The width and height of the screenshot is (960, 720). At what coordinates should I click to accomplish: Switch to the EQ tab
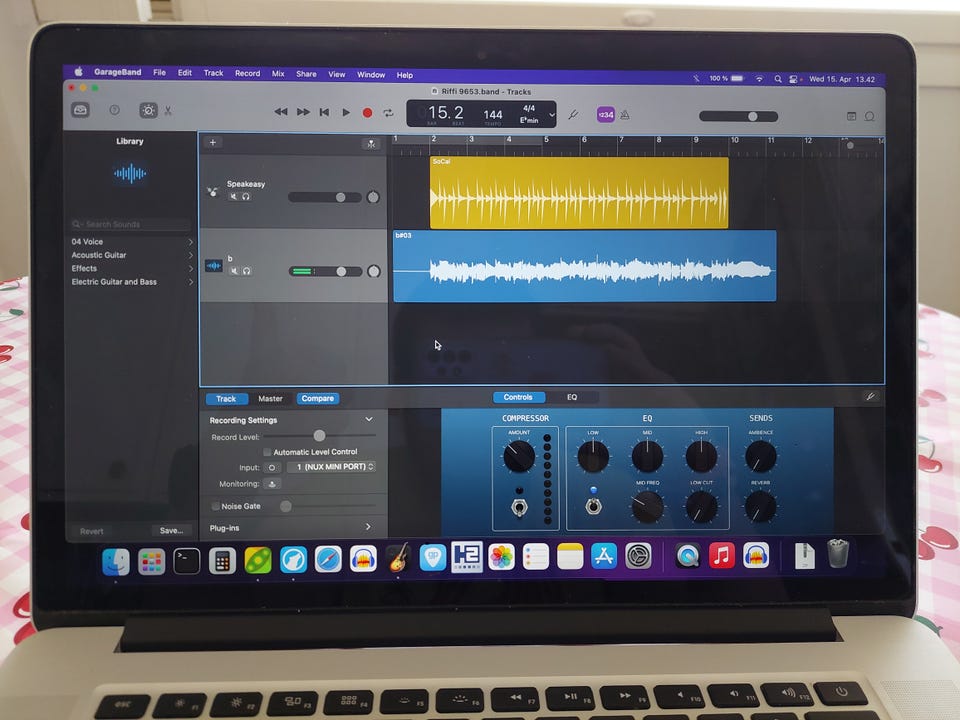point(572,397)
